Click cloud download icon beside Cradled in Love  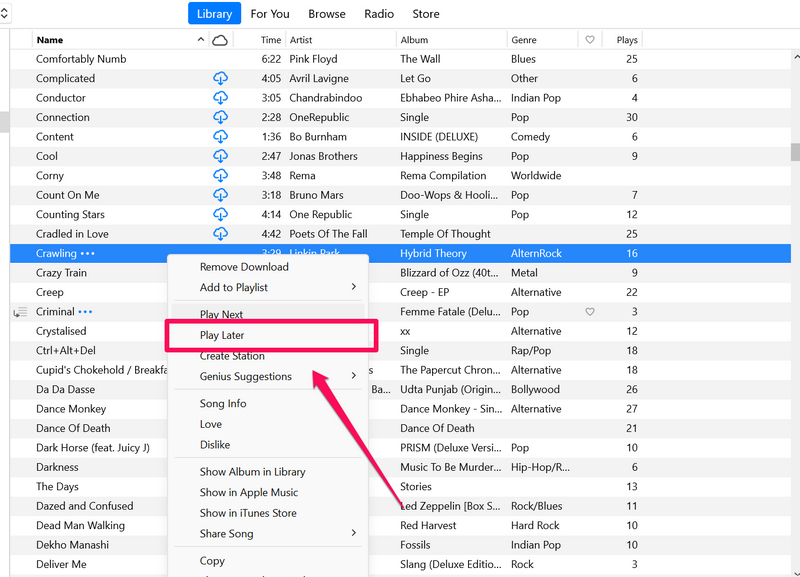220,234
